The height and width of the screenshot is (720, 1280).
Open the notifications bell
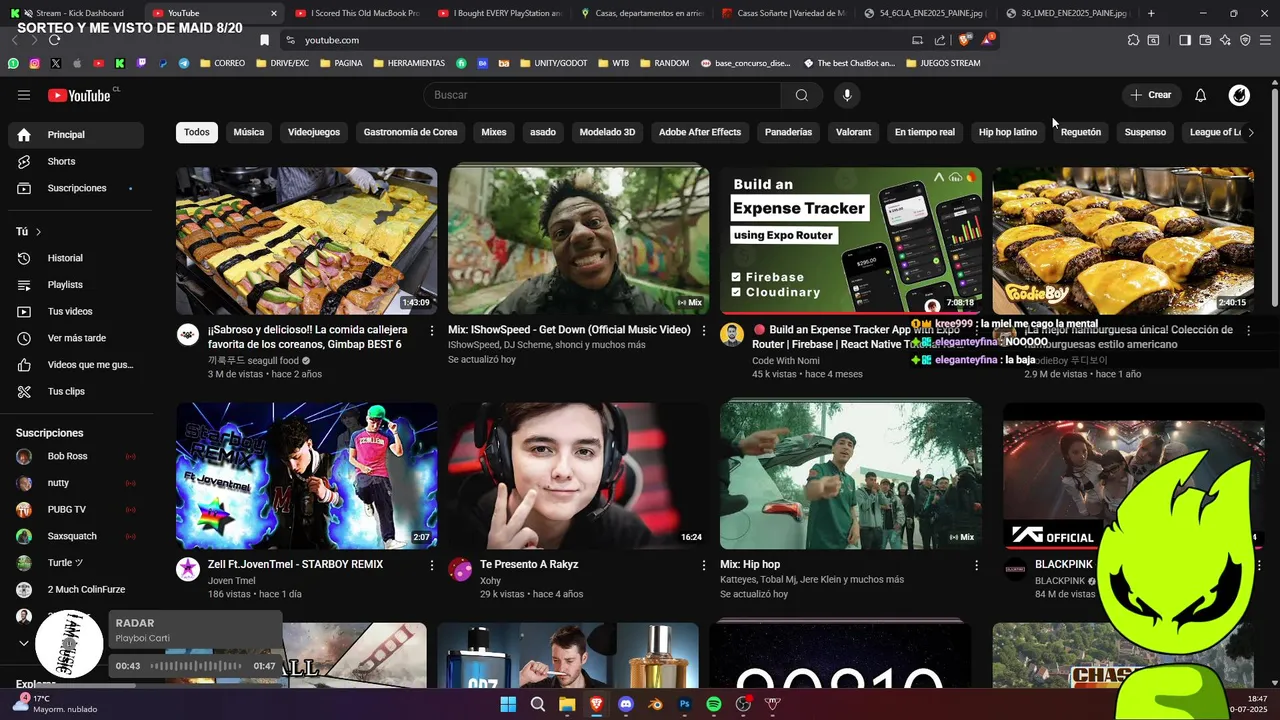(1200, 95)
